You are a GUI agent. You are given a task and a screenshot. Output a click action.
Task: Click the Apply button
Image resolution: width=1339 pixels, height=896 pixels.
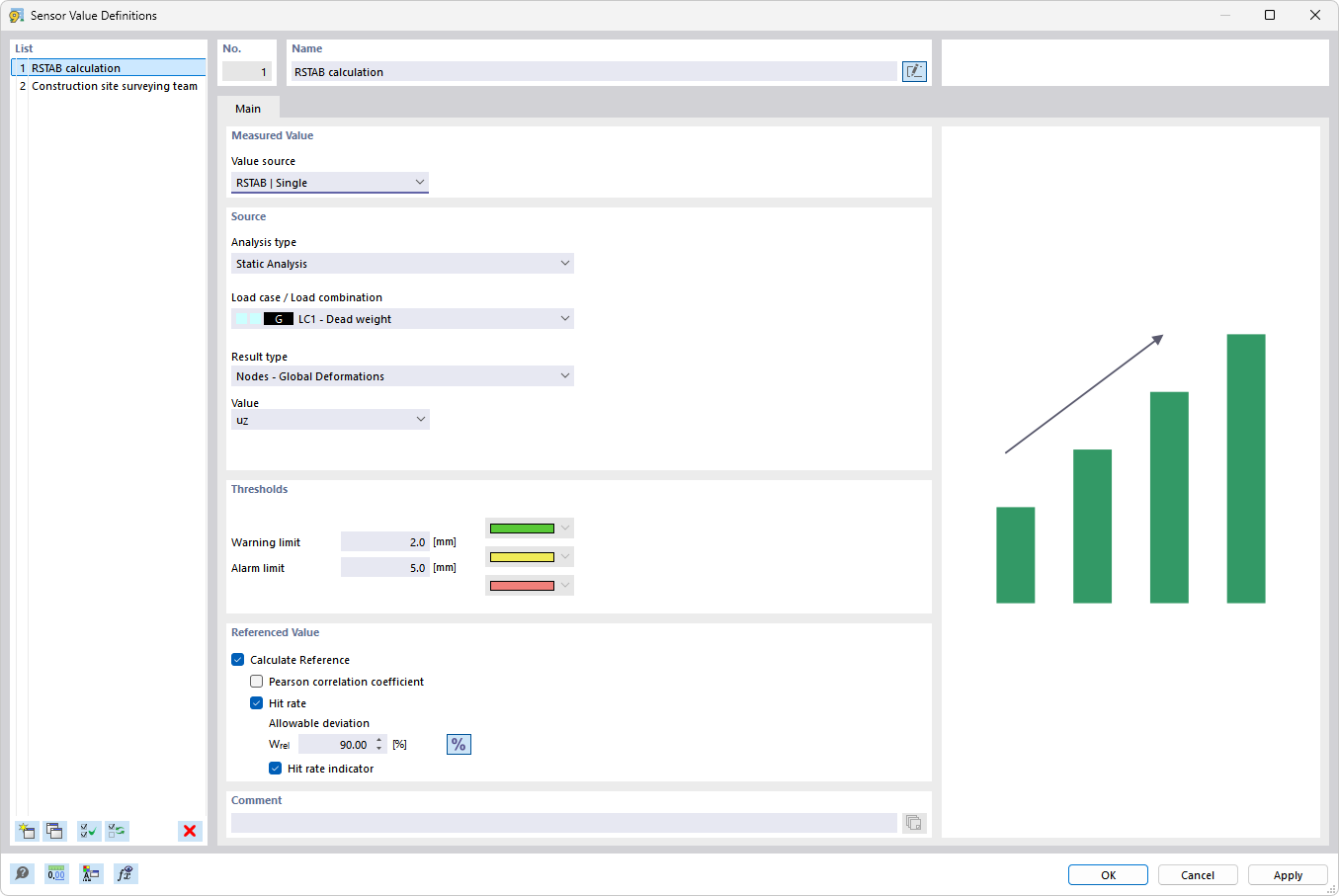click(x=1288, y=875)
